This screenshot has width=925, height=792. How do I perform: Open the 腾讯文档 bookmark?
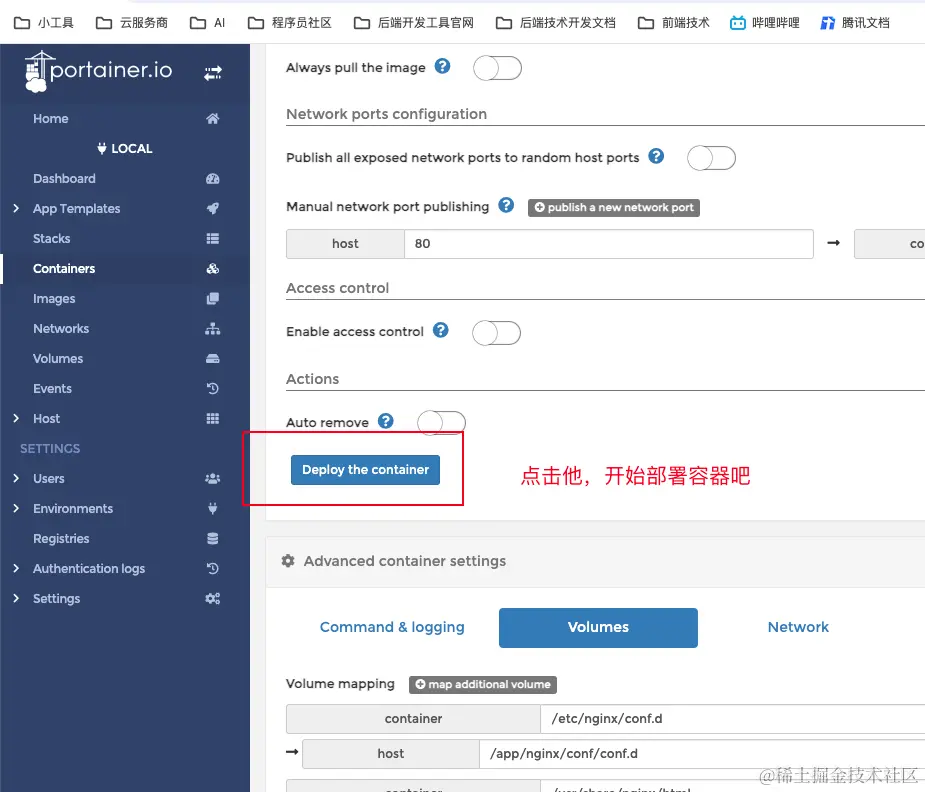(x=855, y=23)
